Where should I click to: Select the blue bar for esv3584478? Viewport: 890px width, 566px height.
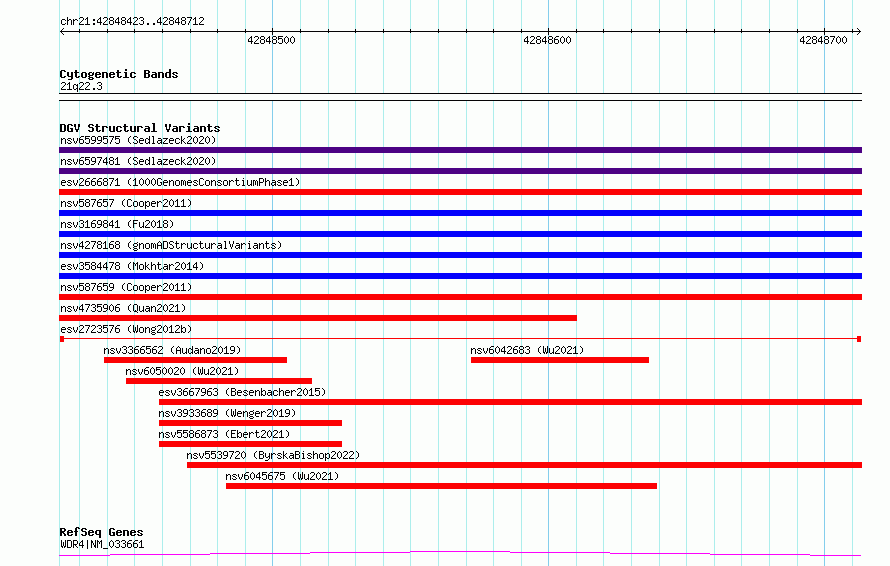[460, 276]
